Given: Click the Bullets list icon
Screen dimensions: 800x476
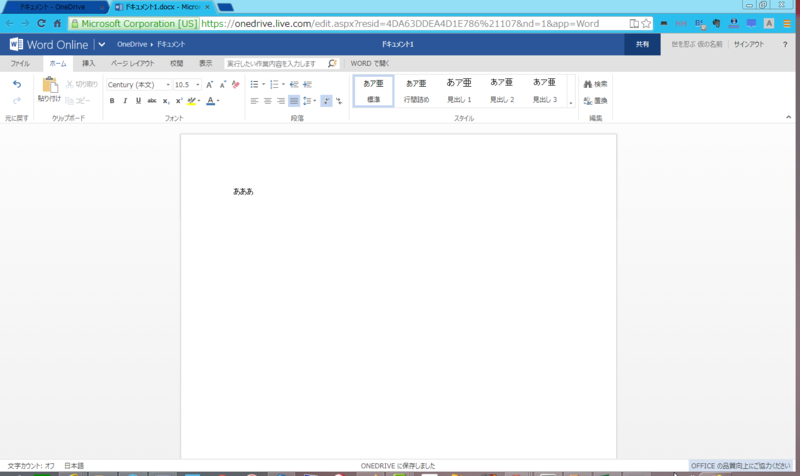Looking at the screenshot, I should tap(254, 84).
